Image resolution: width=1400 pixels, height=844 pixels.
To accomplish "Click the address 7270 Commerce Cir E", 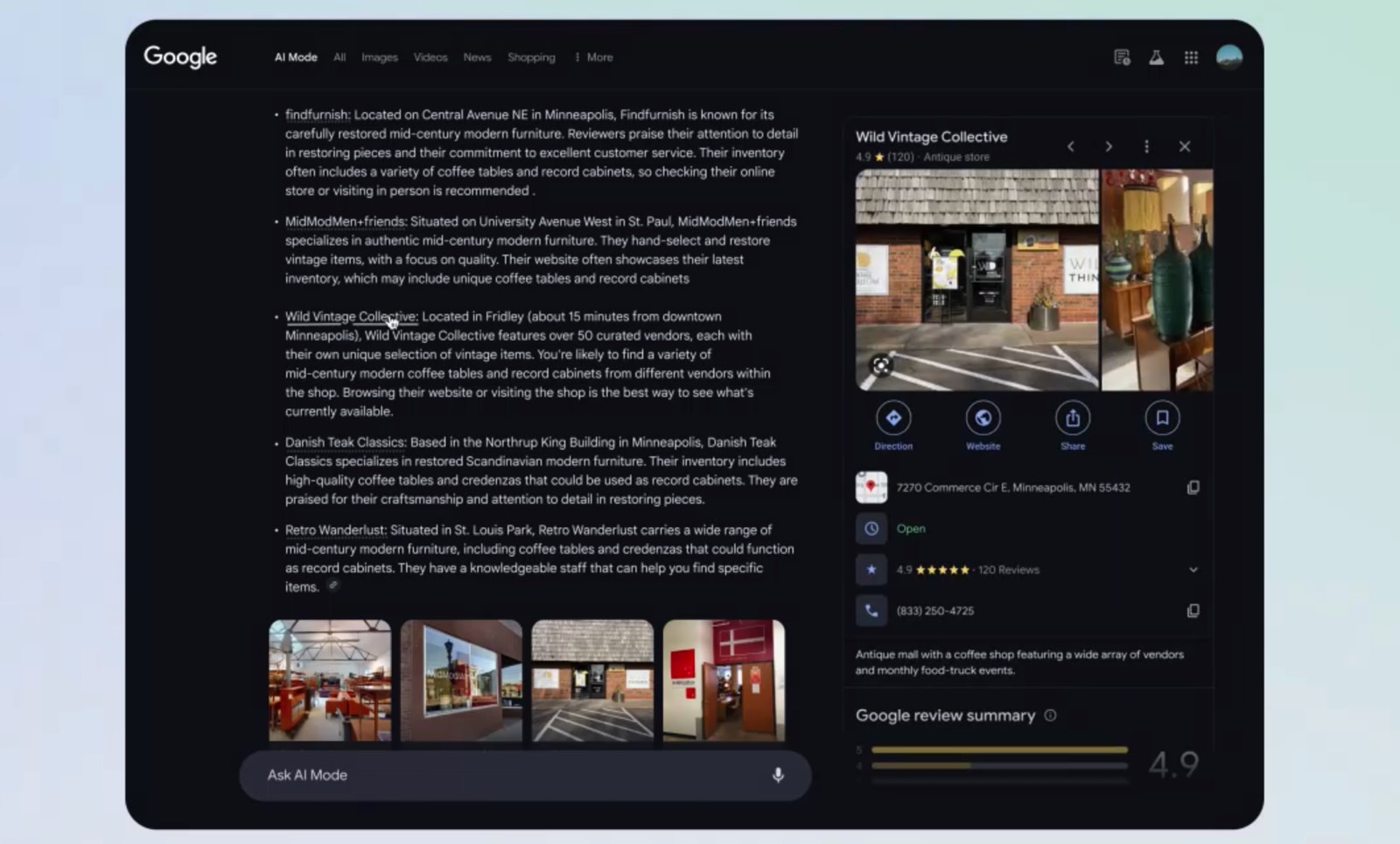I will [x=1013, y=488].
